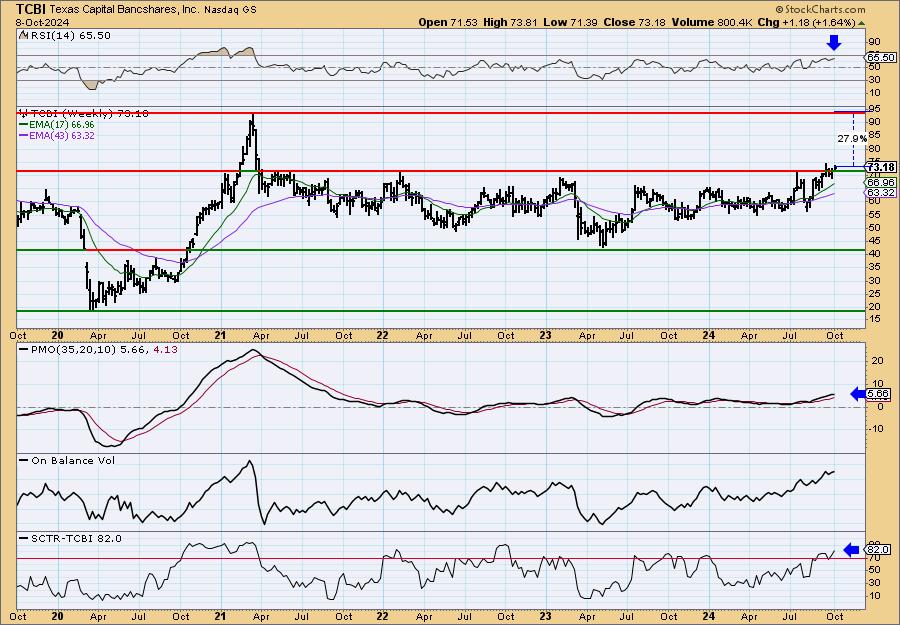Click the black PMO line swatch

click(x=24, y=348)
